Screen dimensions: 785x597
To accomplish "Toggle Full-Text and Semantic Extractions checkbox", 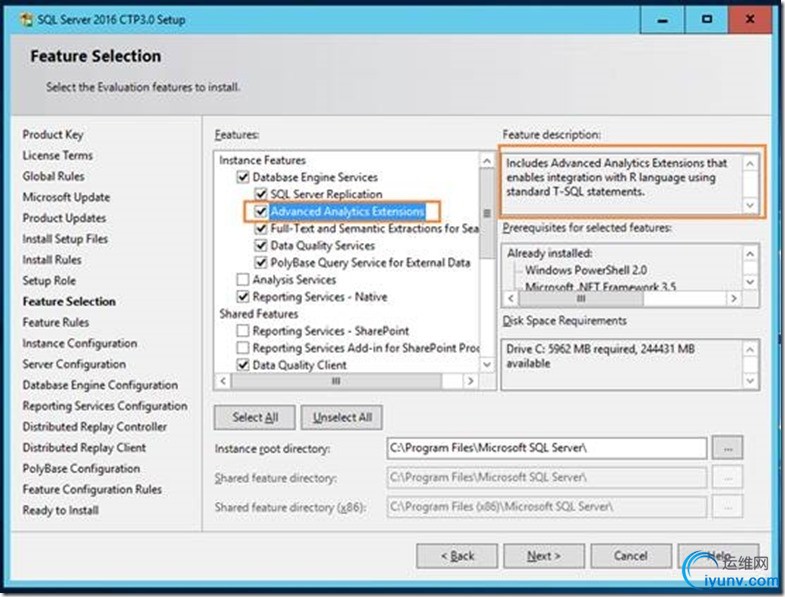I will [260, 228].
